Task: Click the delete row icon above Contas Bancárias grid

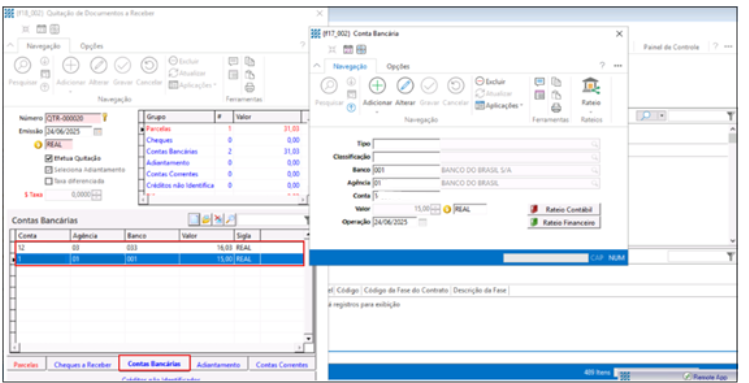Action: pyautogui.click(x=218, y=219)
